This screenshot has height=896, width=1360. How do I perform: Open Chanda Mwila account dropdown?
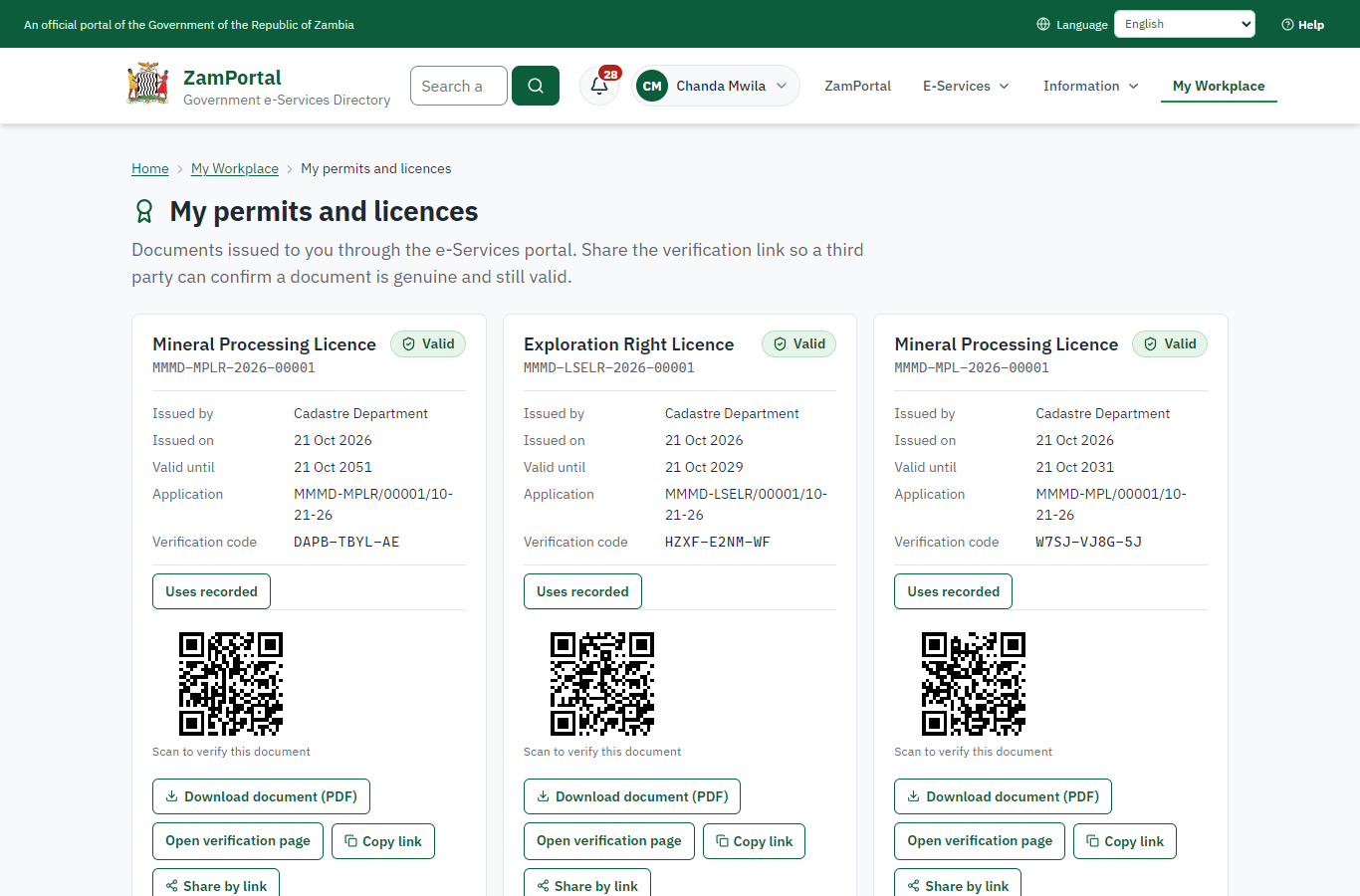coord(716,86)
